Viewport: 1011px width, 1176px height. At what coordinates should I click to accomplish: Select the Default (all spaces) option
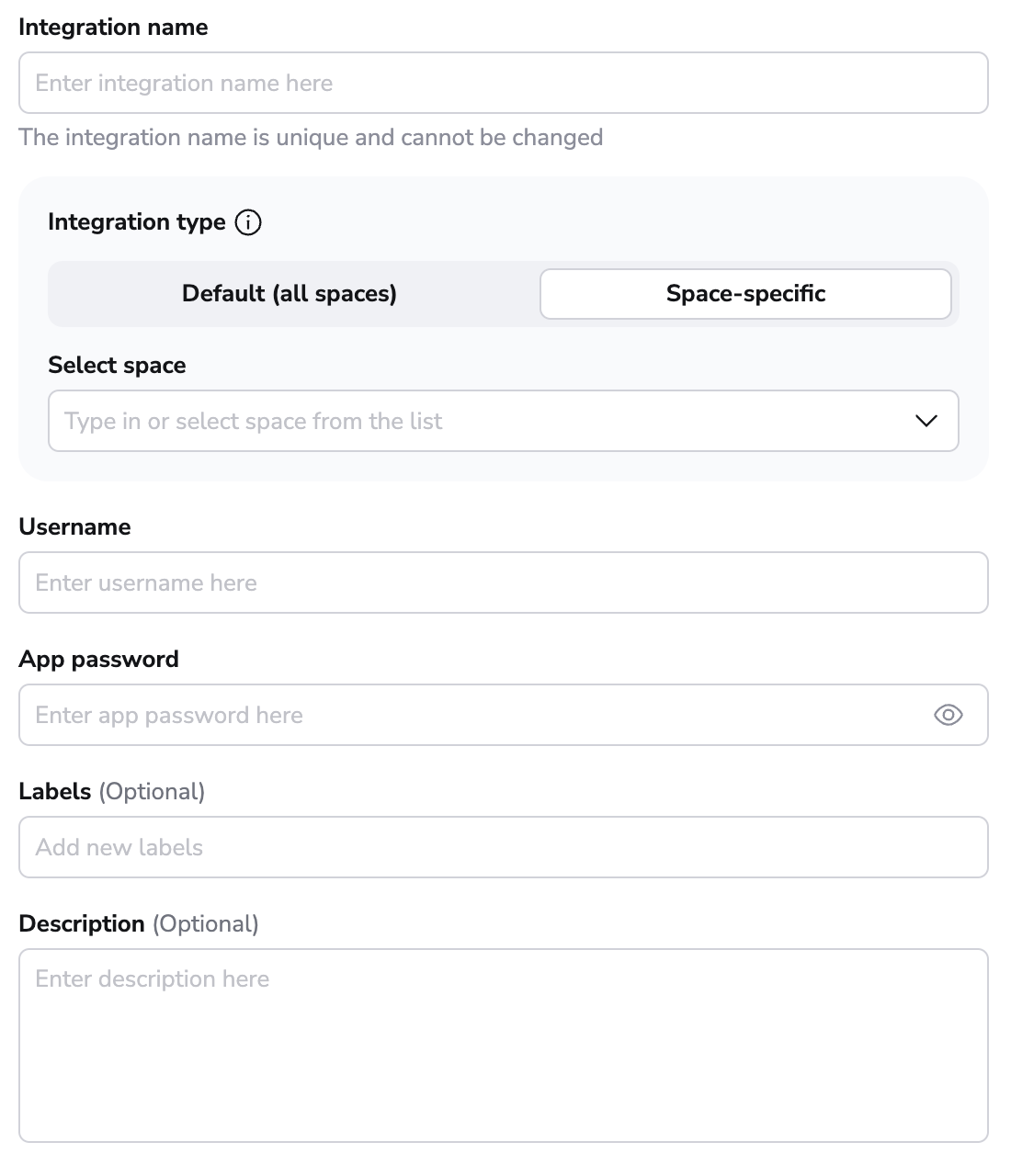tap(290, 294)
